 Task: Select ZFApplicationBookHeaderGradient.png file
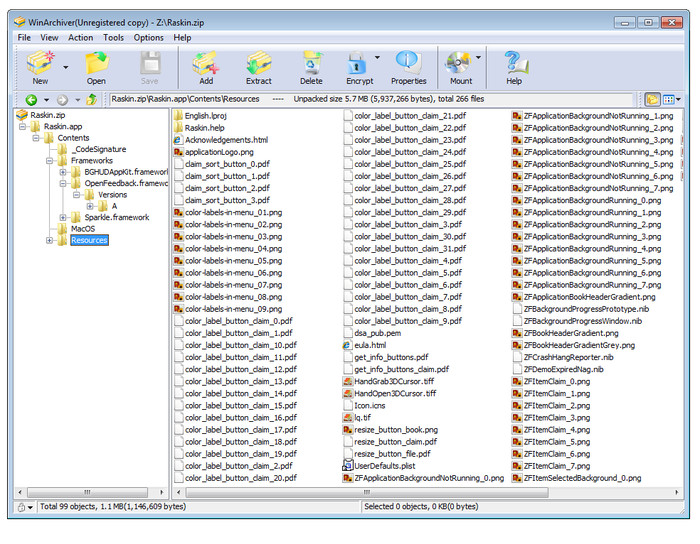(x=590, y=297)
